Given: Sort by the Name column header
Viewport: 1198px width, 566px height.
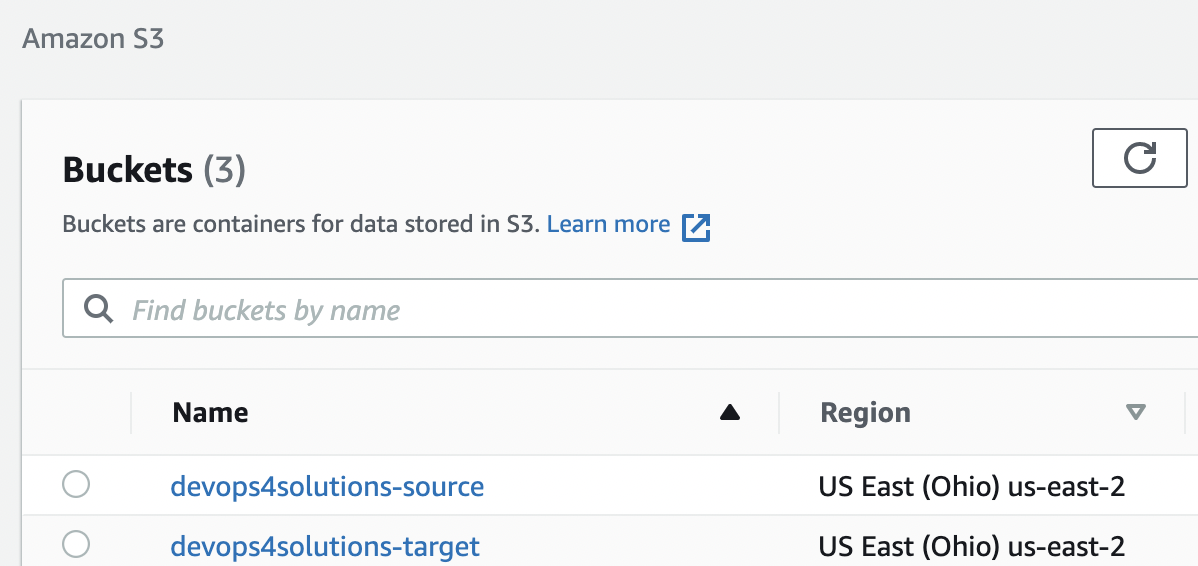Looking at the screenshot, I should [x=210, y=413].
